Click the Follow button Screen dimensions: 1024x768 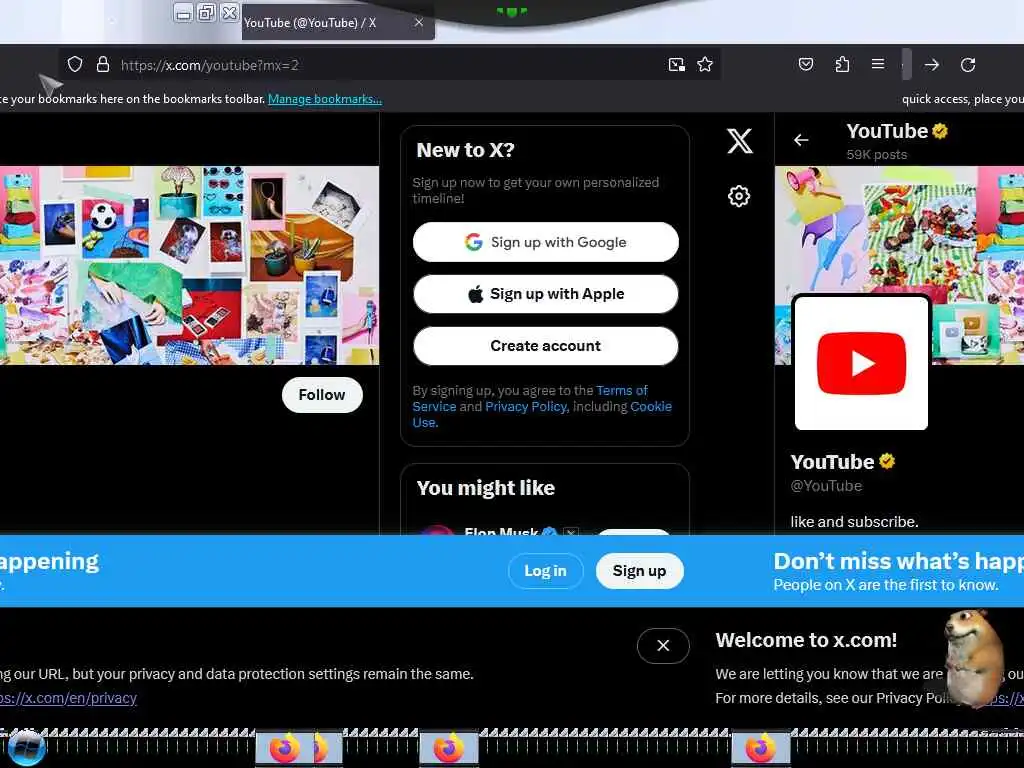(x=322, y=394)
